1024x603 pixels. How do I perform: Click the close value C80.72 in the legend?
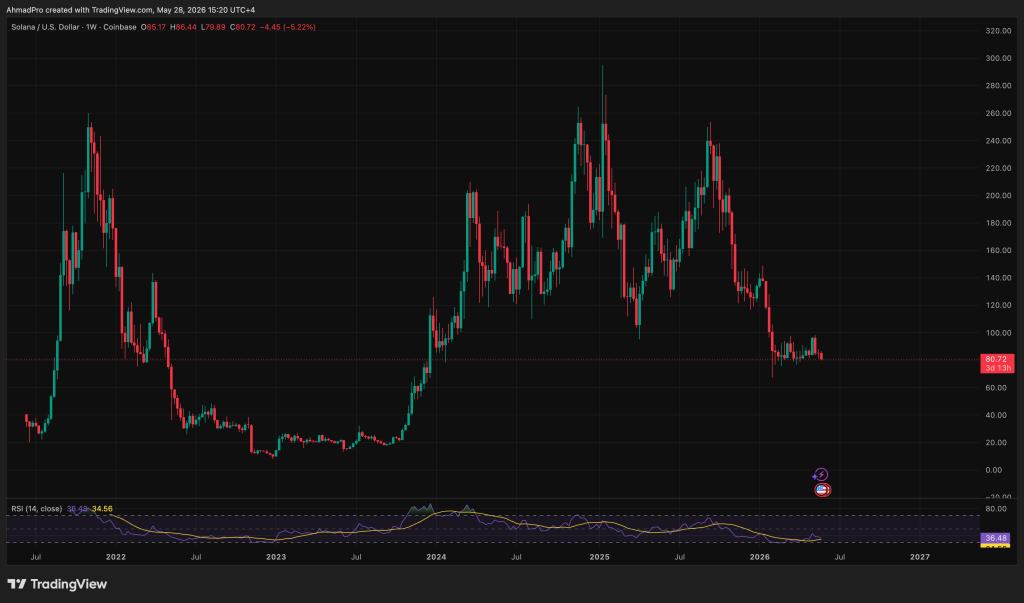click(x=242, y=27)
